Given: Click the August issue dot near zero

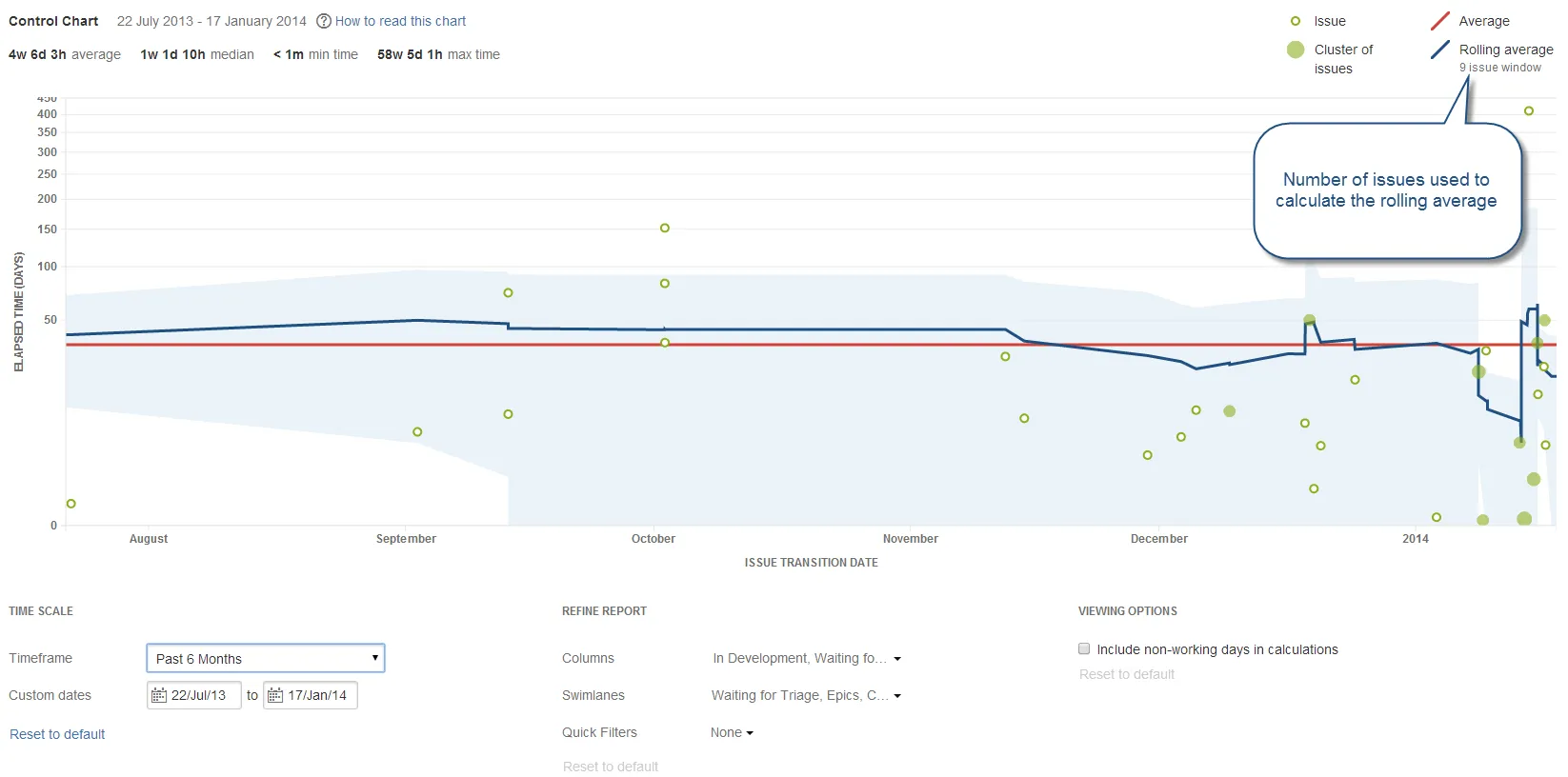Looking at the screenshot, I should pos(71,504).
